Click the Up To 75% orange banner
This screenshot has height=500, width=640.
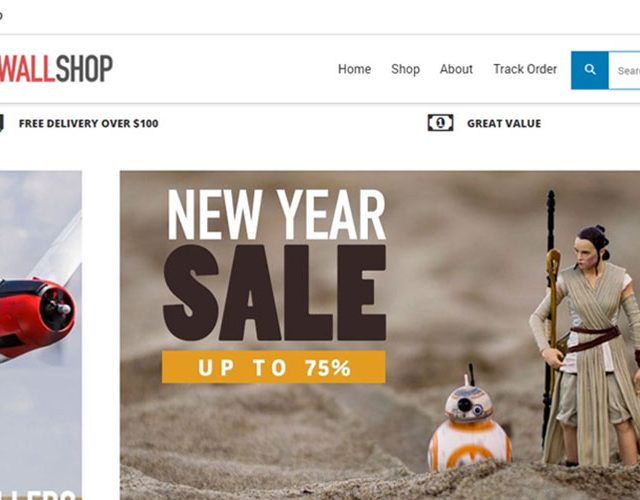(x=273, y=367)
